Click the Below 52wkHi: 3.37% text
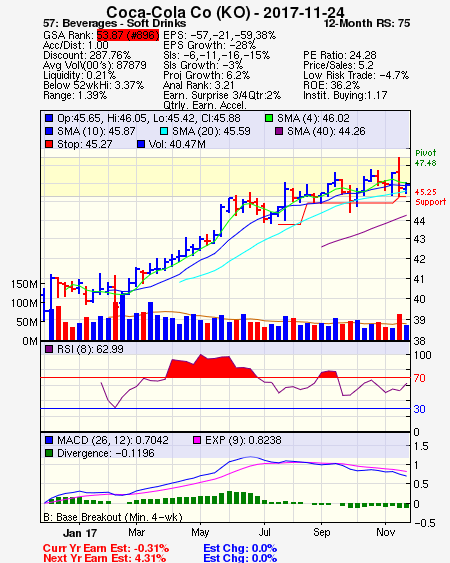 pyautogui.click(x=93, y=85)
